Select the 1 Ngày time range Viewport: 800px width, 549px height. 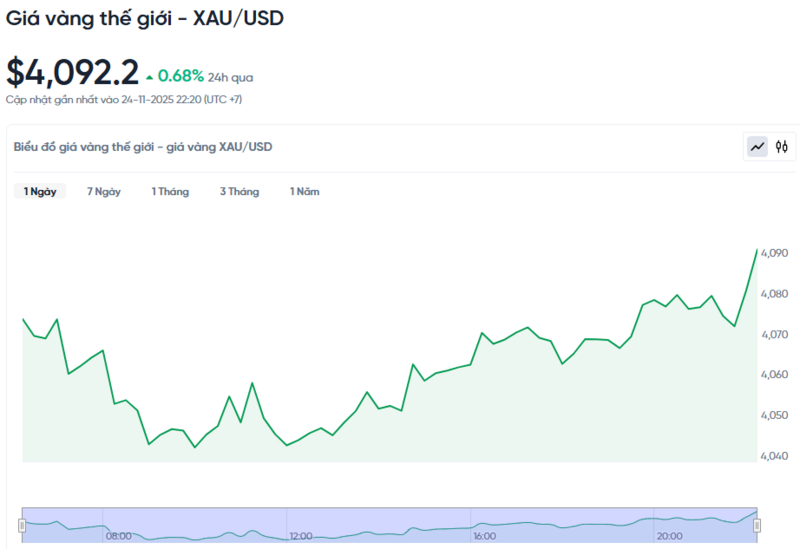[x=40, y=191]
